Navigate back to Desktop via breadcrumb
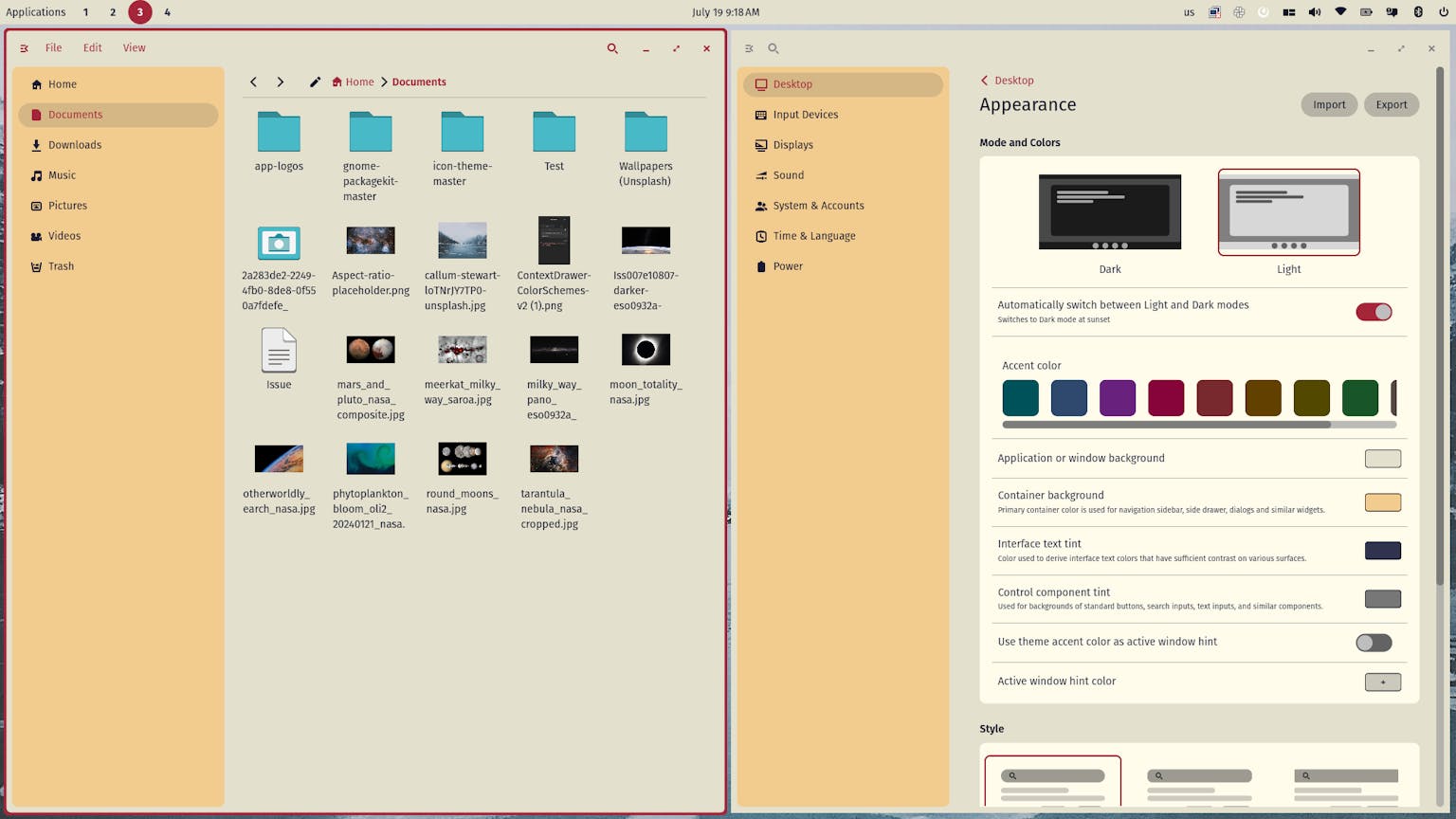1456x819 pixels. [x=1007, y=81]
